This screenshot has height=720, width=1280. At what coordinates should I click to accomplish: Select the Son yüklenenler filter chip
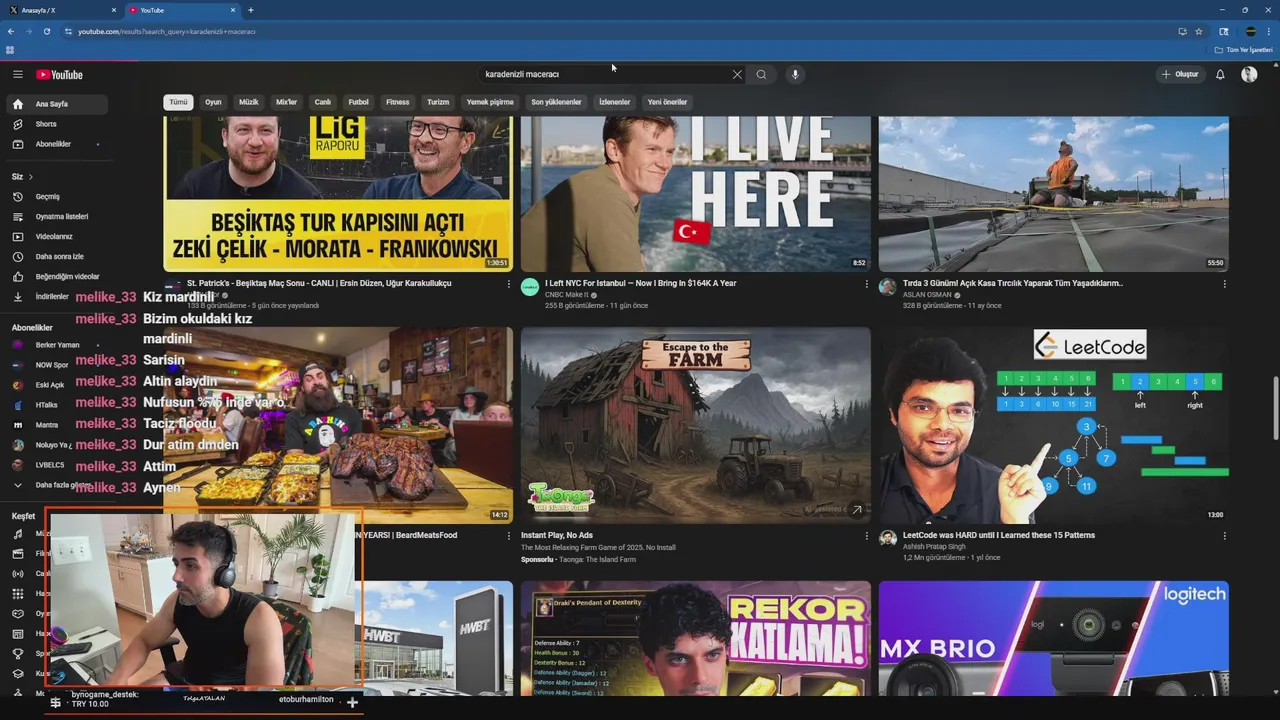click(x=556, y=102)
